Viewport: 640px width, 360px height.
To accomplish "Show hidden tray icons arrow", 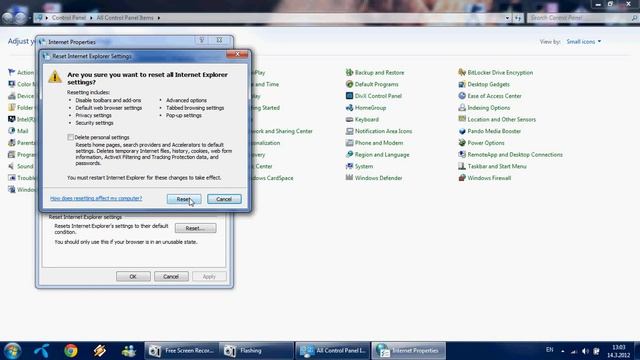I will coord(562,351).
